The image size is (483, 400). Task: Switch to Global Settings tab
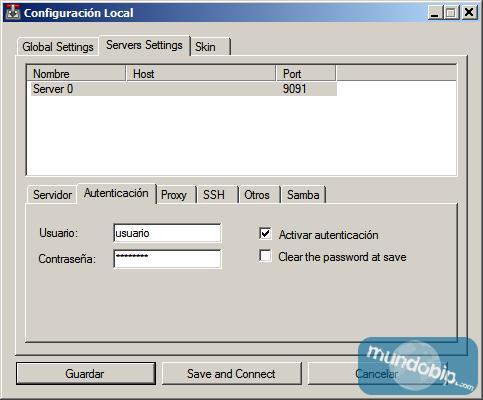(58, 47)
